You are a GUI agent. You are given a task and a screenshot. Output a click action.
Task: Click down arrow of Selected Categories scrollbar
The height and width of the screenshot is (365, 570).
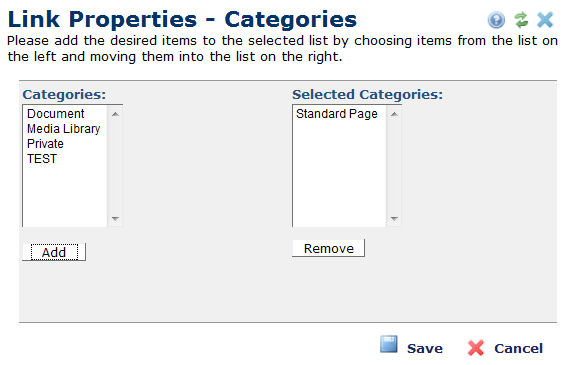(x=394, y=218)
